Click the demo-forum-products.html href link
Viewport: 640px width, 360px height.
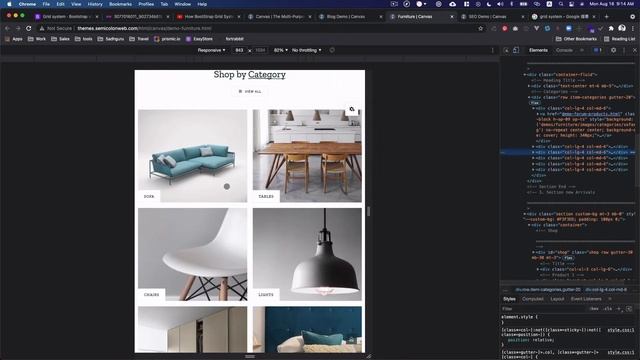(x=591, y=114)
